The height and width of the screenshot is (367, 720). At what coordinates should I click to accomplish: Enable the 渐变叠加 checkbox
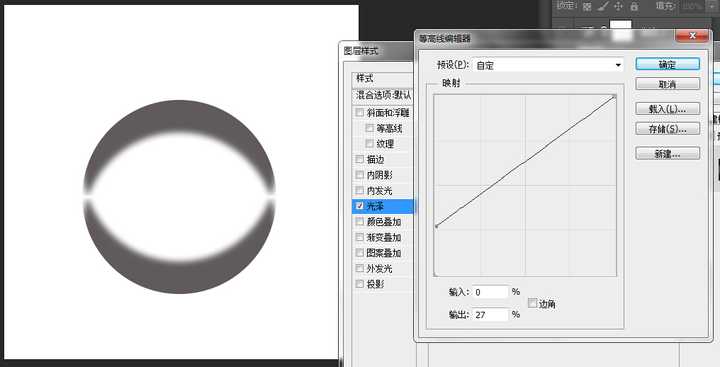[359, 237]
